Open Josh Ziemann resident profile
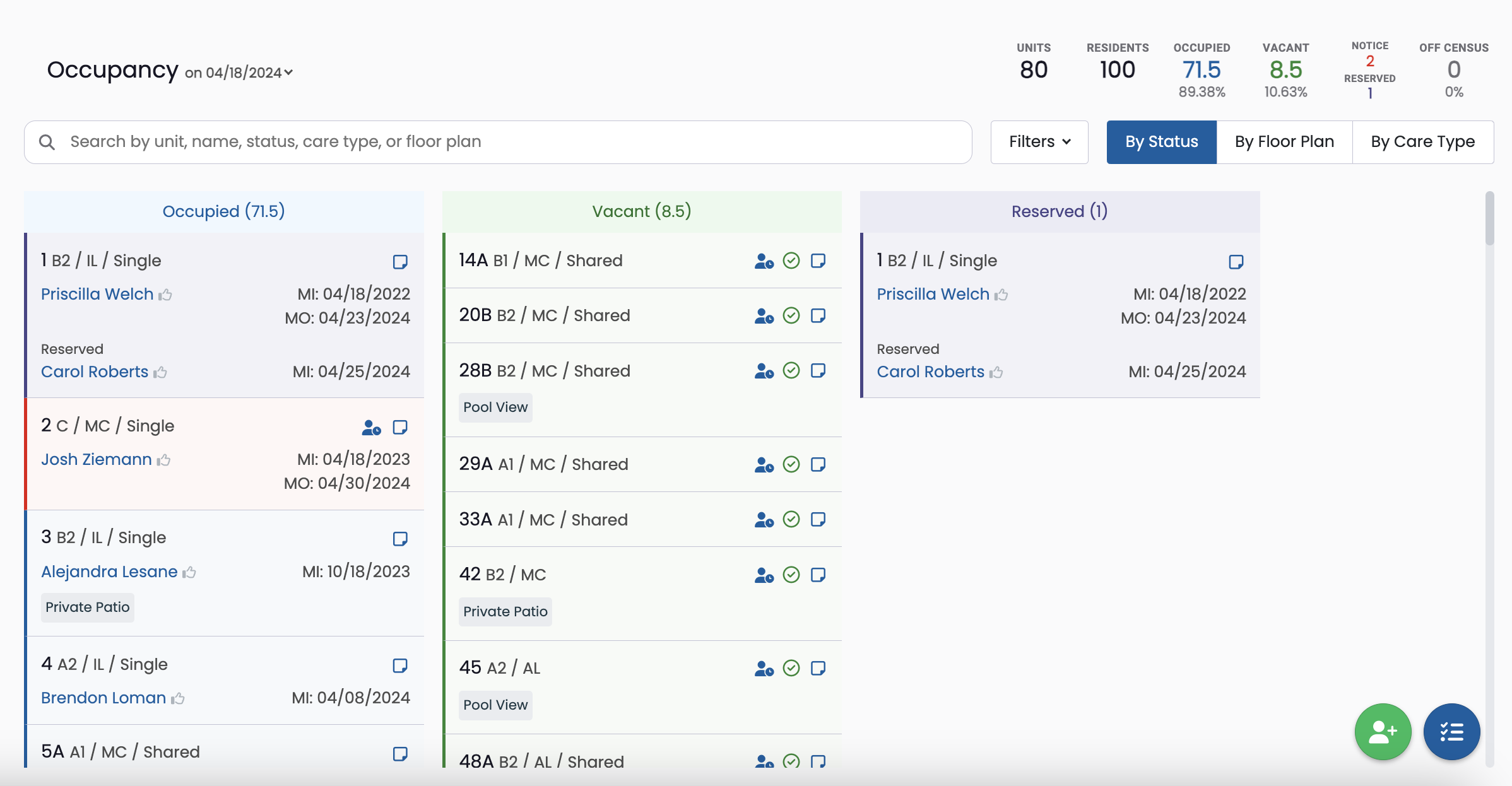Screen dimensions: 1512x786 [97, 459]
